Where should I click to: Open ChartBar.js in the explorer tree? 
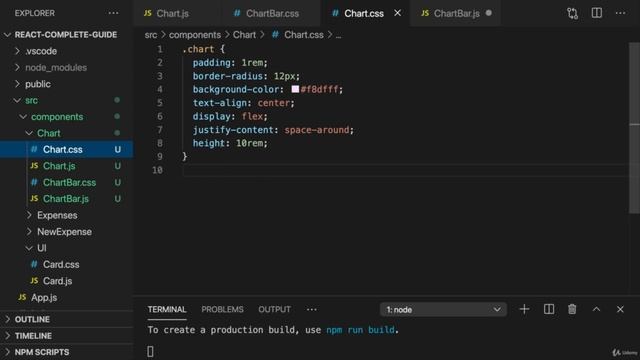click(66, 198)
